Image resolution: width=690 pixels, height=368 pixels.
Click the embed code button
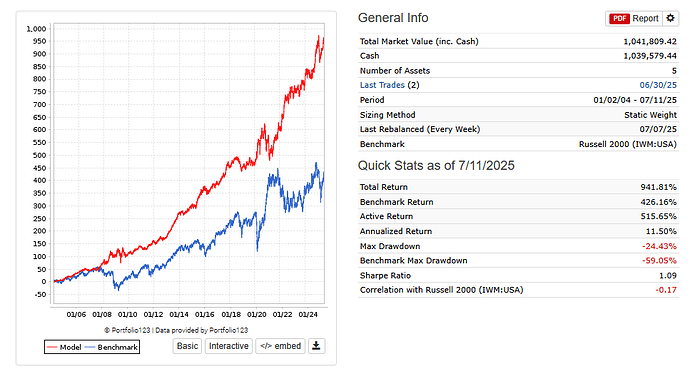pos(280,346)
